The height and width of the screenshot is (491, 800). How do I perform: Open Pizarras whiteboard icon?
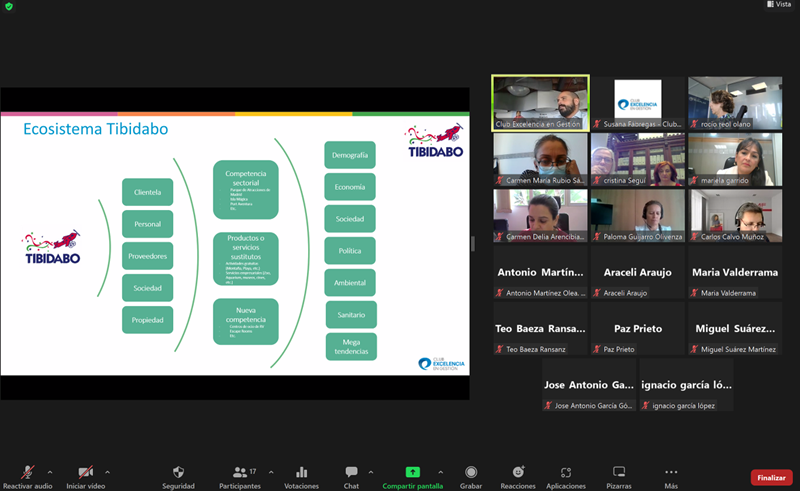pos(619,472)
